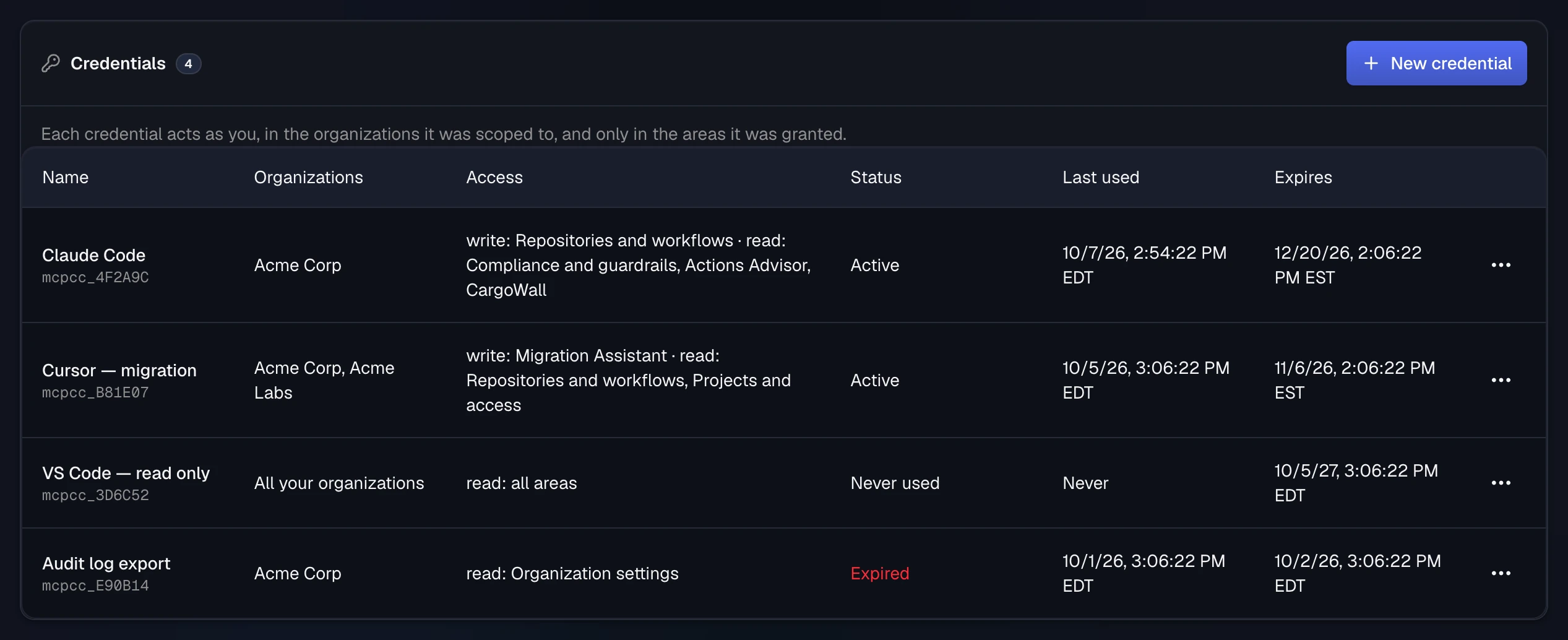
Task: Open actions menu for VS Code — read only row
Action: click(x=1501, y=483)
